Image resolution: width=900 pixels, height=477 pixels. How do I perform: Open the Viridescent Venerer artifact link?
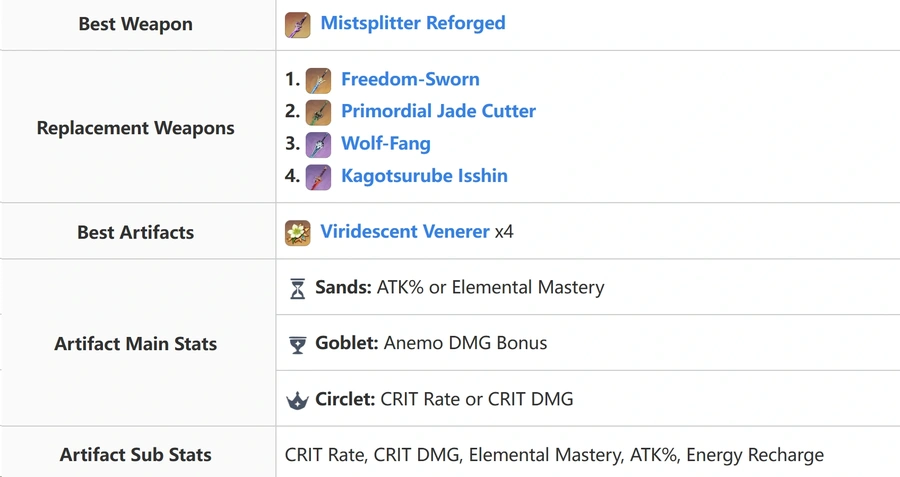point(405,231)
